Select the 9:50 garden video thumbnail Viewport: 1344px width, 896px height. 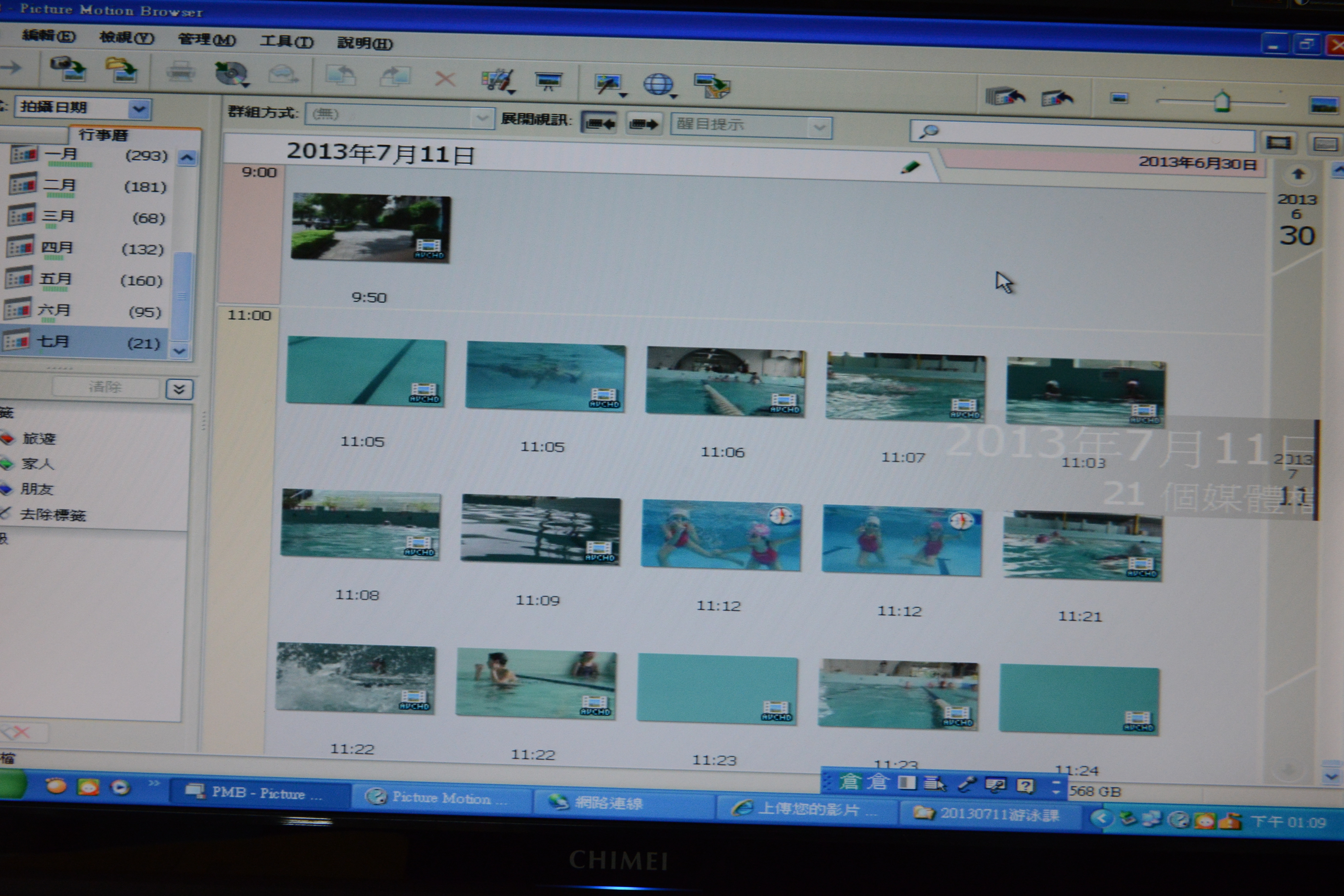[x=370, y=228]
